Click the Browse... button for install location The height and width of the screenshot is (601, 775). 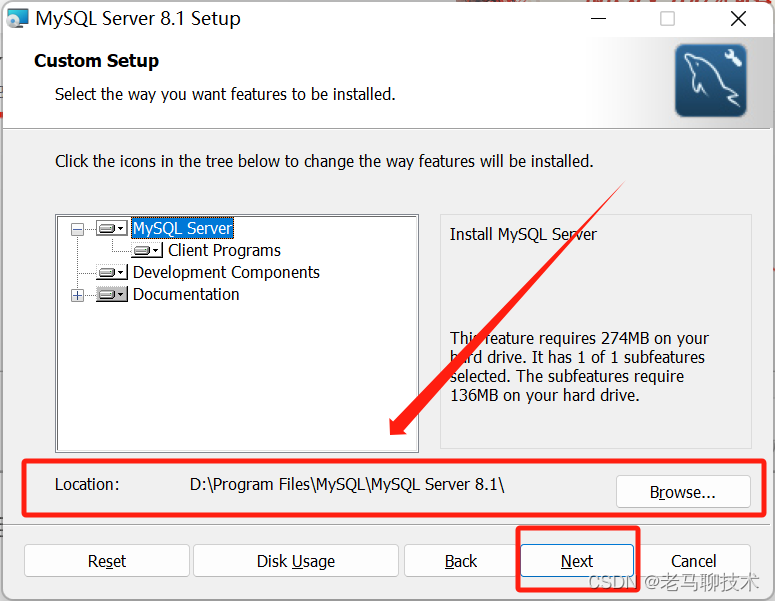point(683,492)
